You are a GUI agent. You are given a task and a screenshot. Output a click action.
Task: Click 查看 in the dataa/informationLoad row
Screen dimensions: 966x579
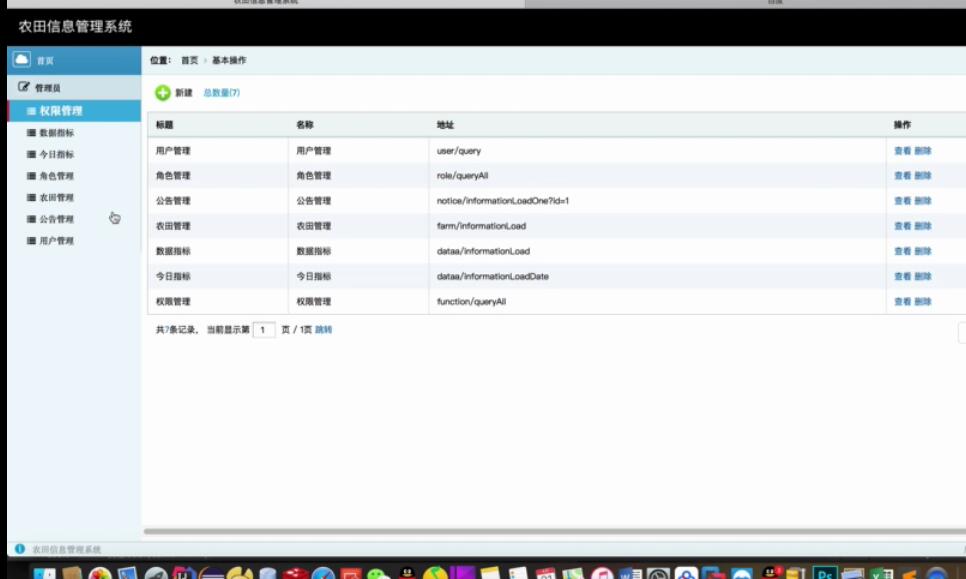[903, 251]
